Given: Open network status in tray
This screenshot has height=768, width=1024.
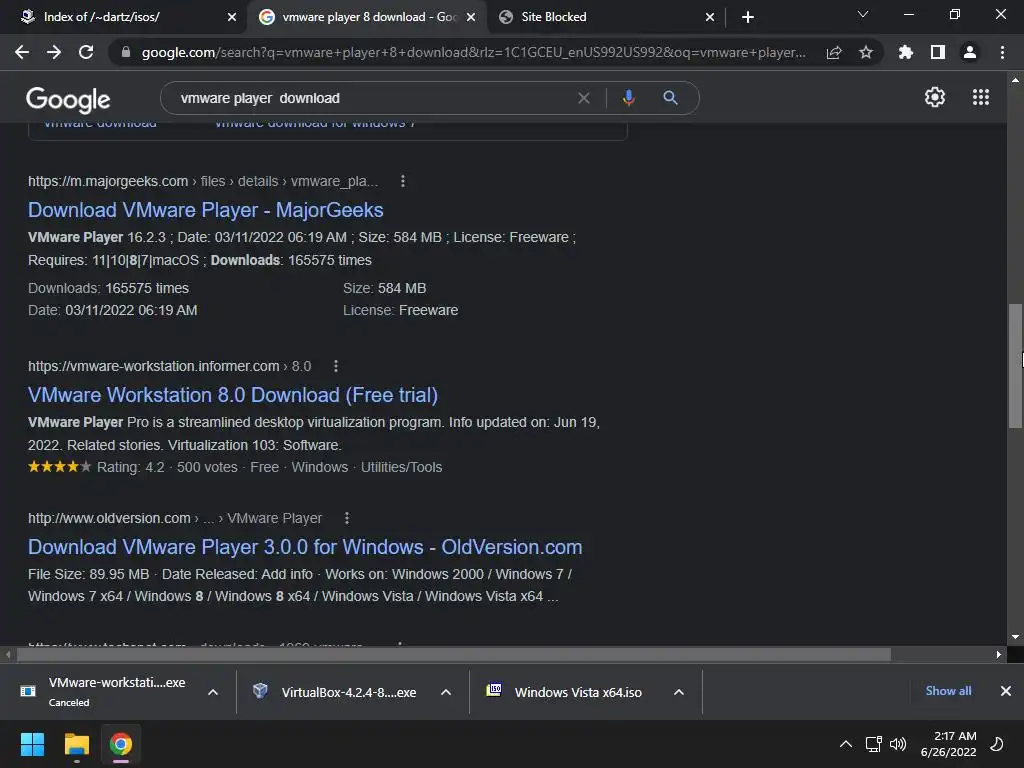Looking at the screenshot, I should tap(873, 744).
